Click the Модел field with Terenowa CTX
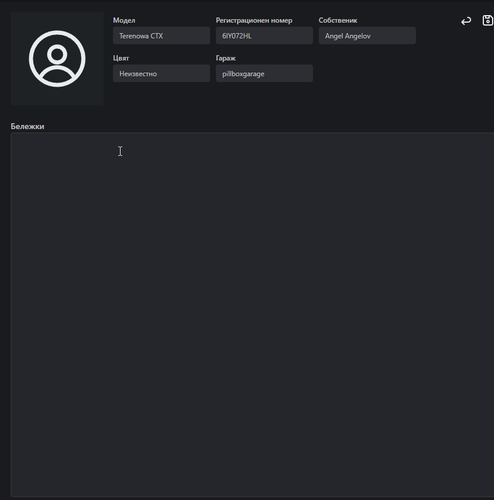This screenshot has height=500, width=494. (161, 36)
